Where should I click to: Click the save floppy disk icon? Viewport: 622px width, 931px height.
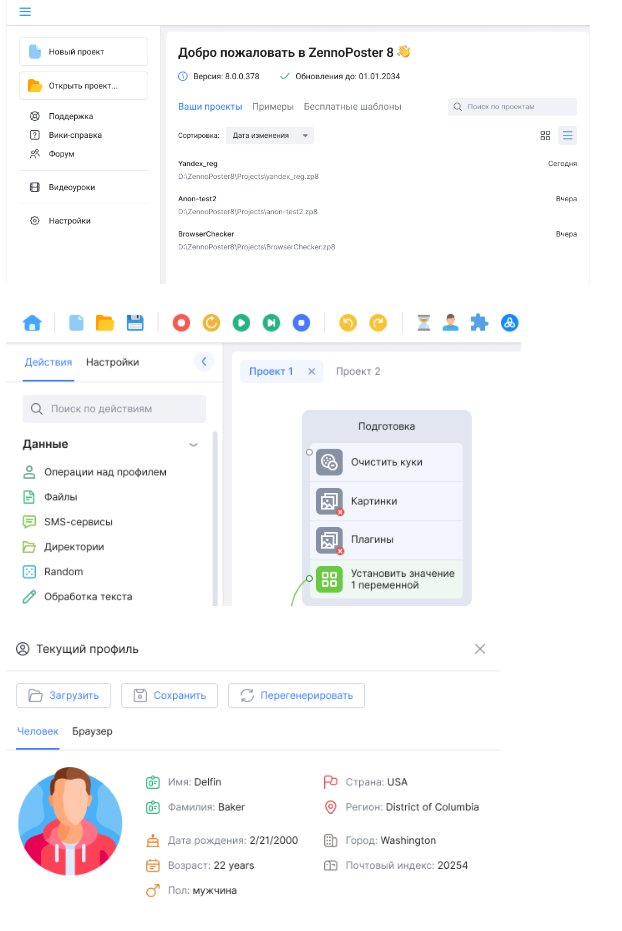135,323
